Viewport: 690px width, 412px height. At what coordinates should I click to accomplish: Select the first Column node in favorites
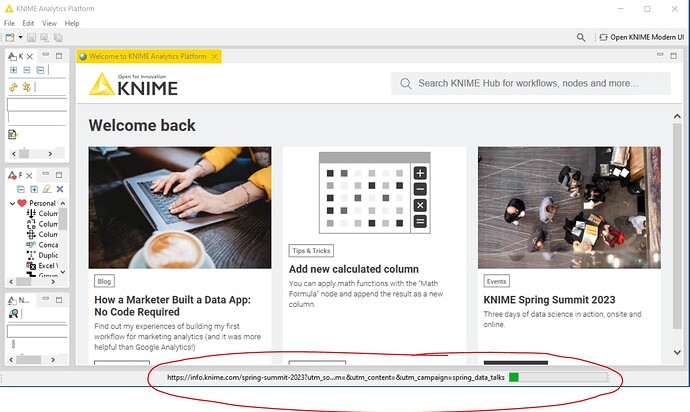tap(42, 213)
